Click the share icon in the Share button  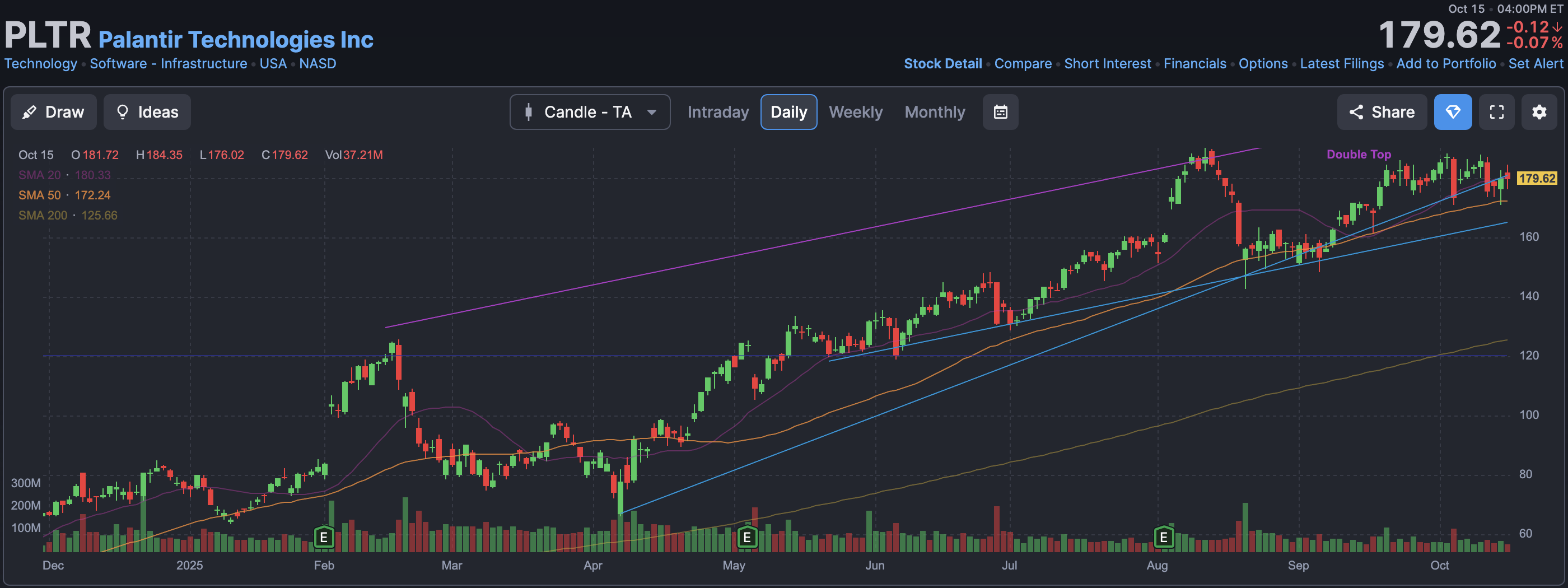pos(1356,112)
